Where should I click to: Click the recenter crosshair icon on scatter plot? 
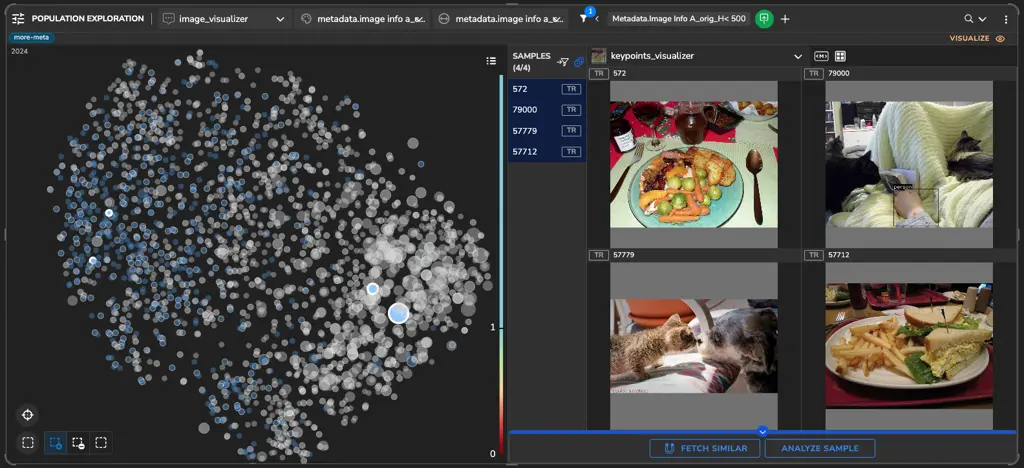click(x=28, y=415)
